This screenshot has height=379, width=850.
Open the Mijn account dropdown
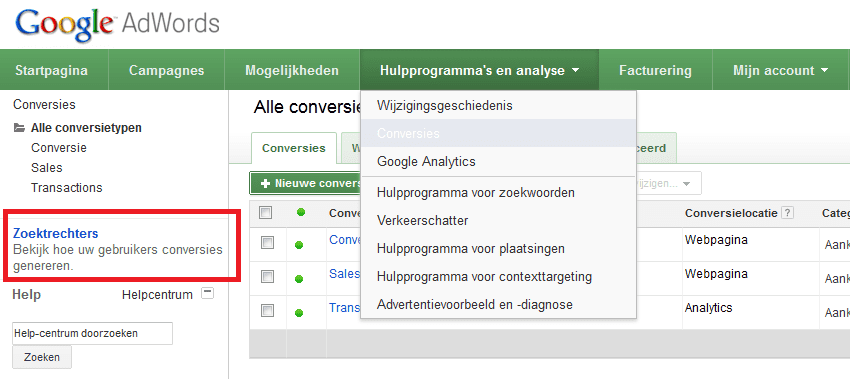point(781,70)
